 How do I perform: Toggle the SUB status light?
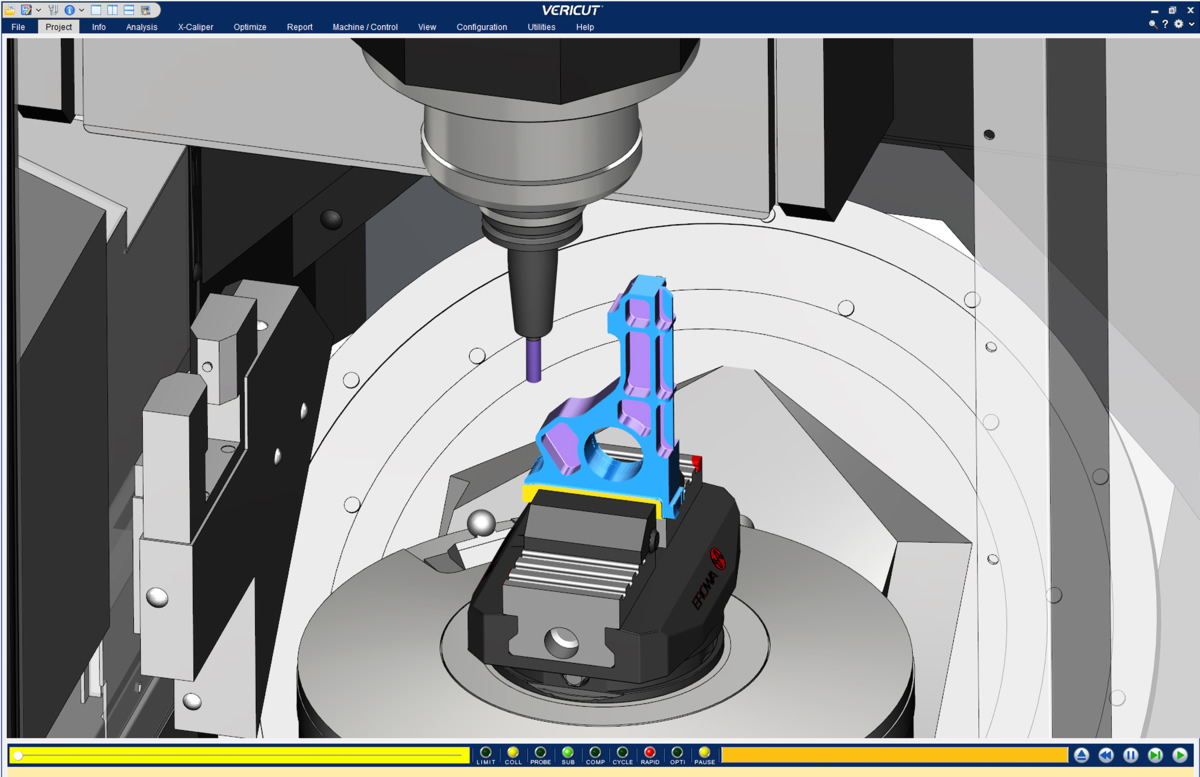(568, 752)
